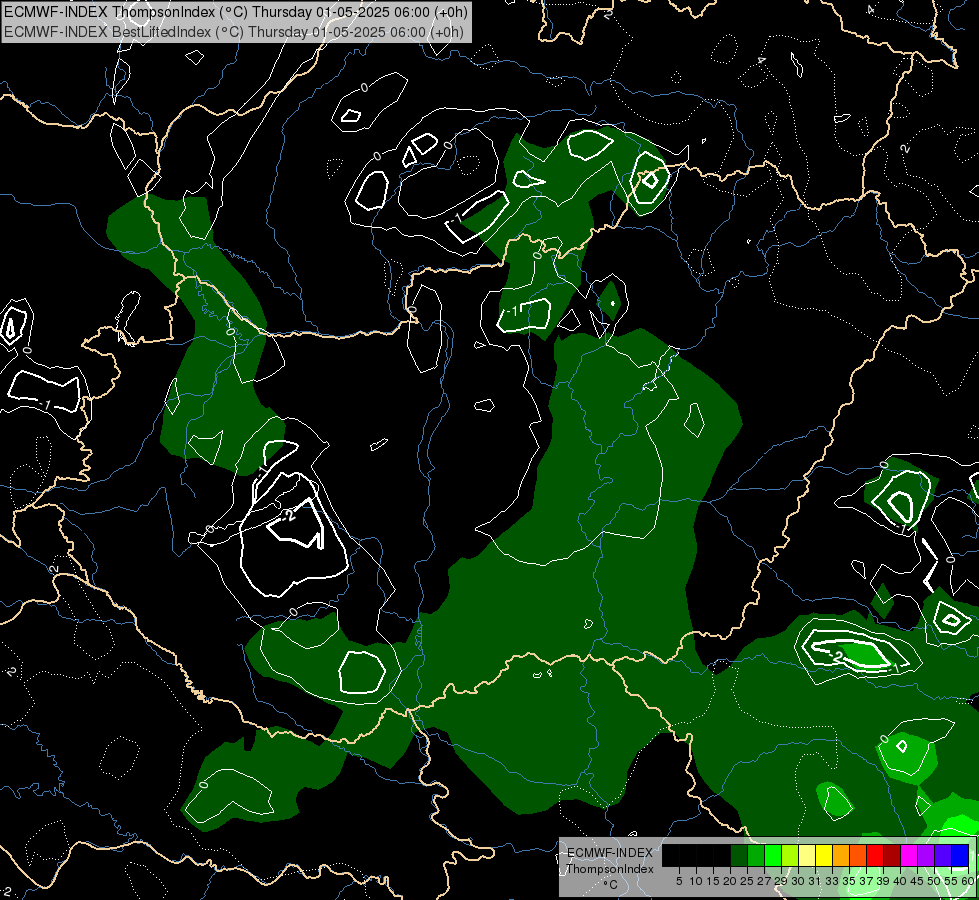Click the ThompsonIndex title line at top
Viewport: 979px width, 900px height.
(235, 11)
